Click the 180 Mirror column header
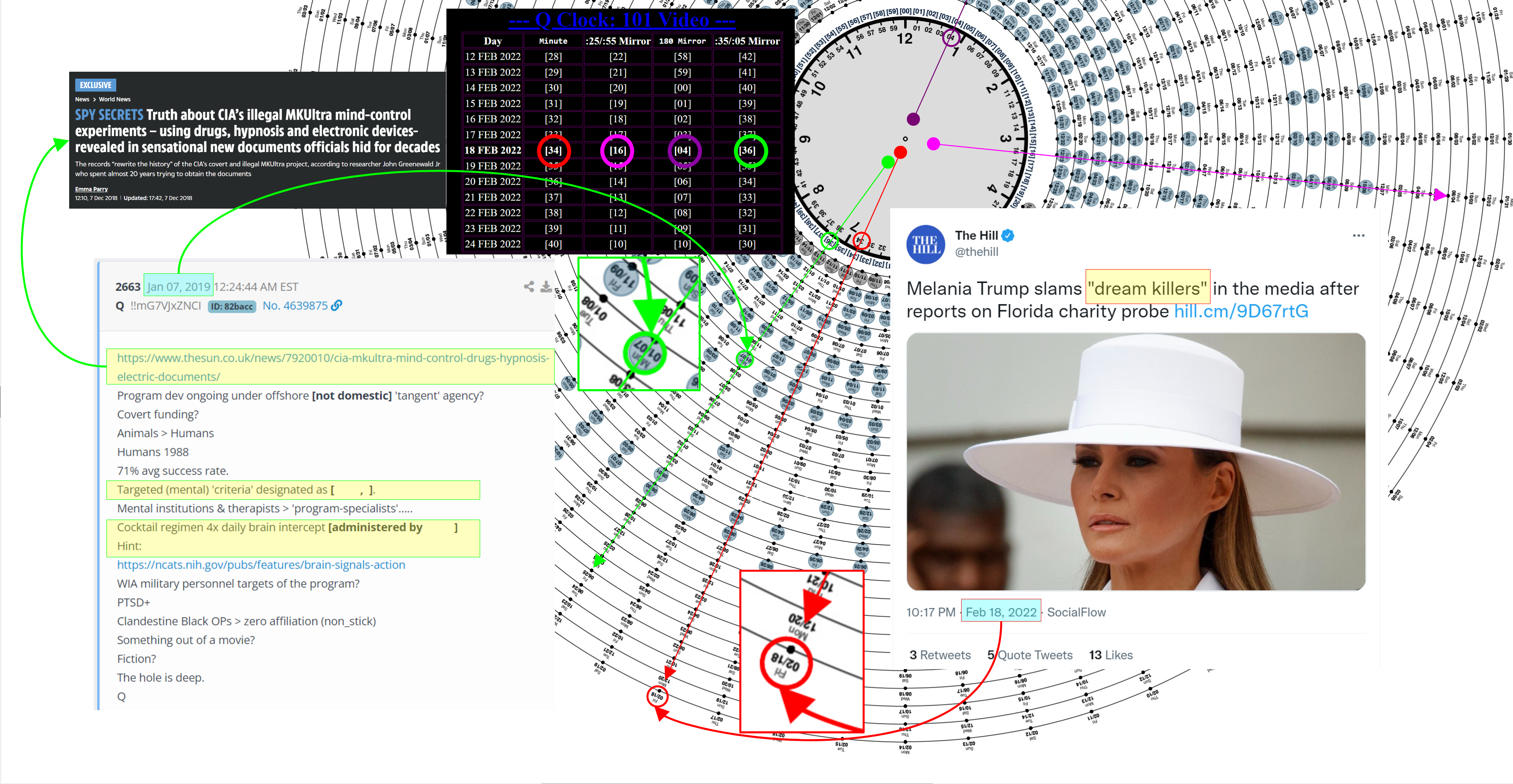 tap(682, 41)
